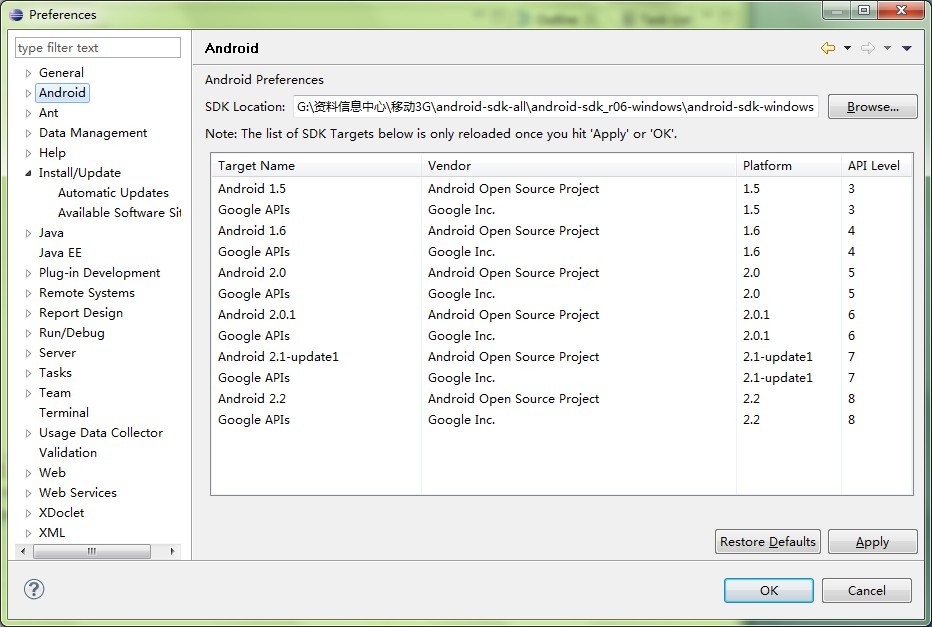The image size is (932, 627).
Task: Select the Android 2.1-update1 target row
Action: (562, 357)
